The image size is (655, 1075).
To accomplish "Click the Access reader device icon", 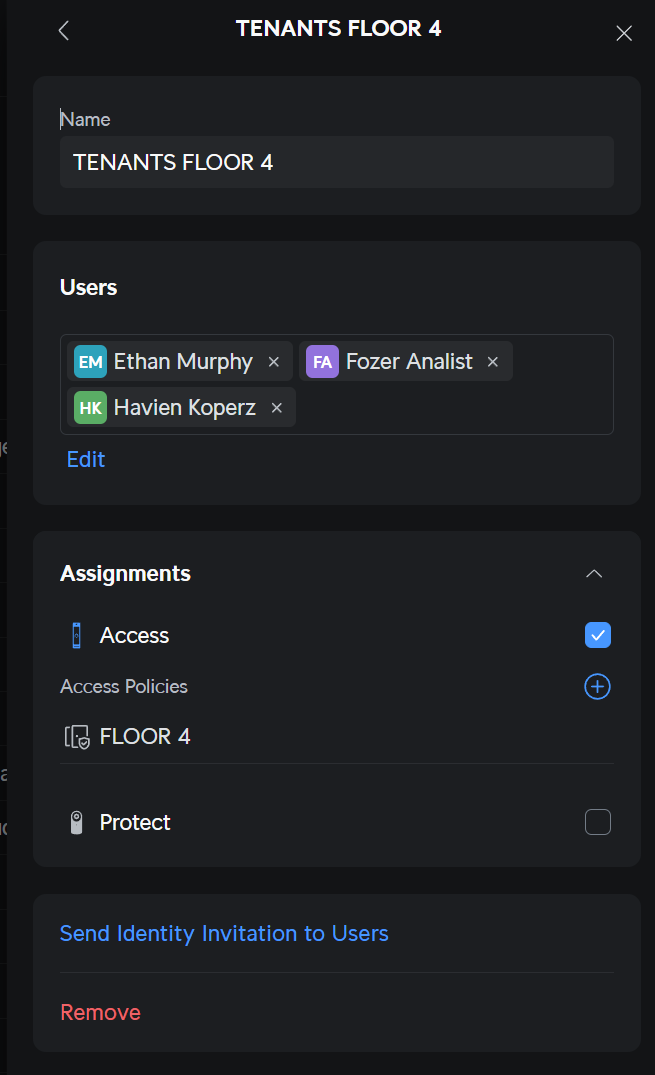I will tap(76, 636).
